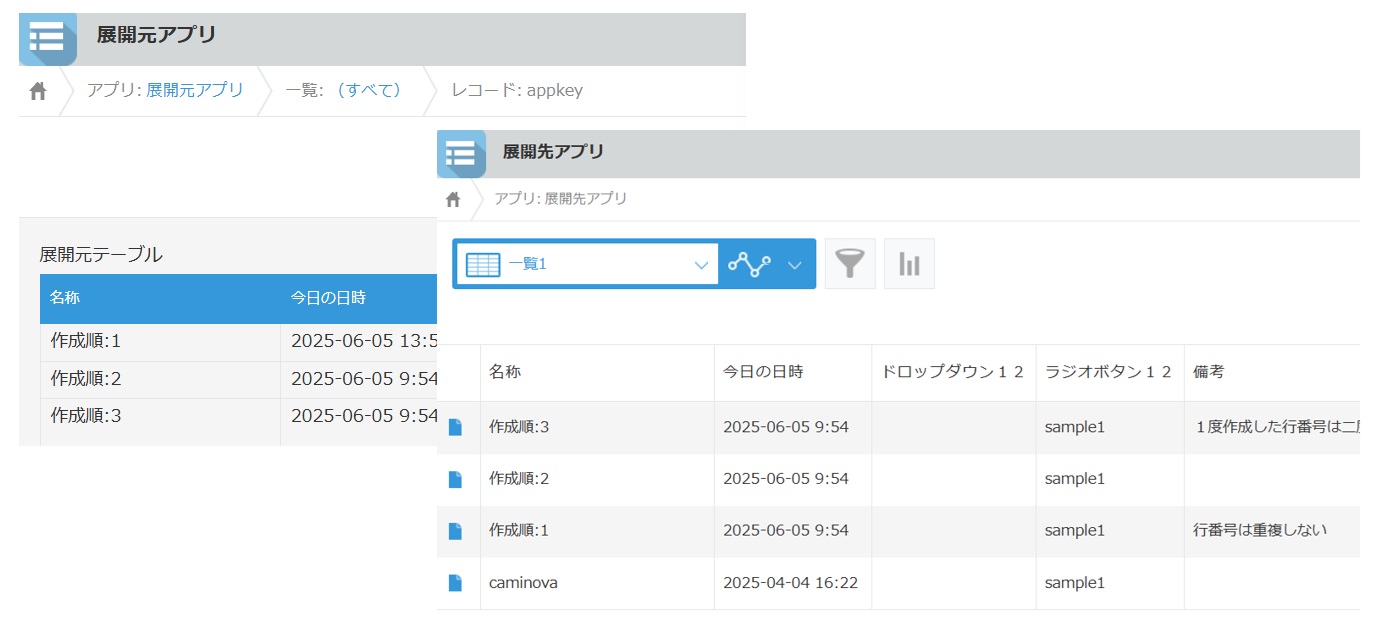Click the 備考 column header
The height and width of the screenshot is (618, 1375).
(x=1209, y=372)
